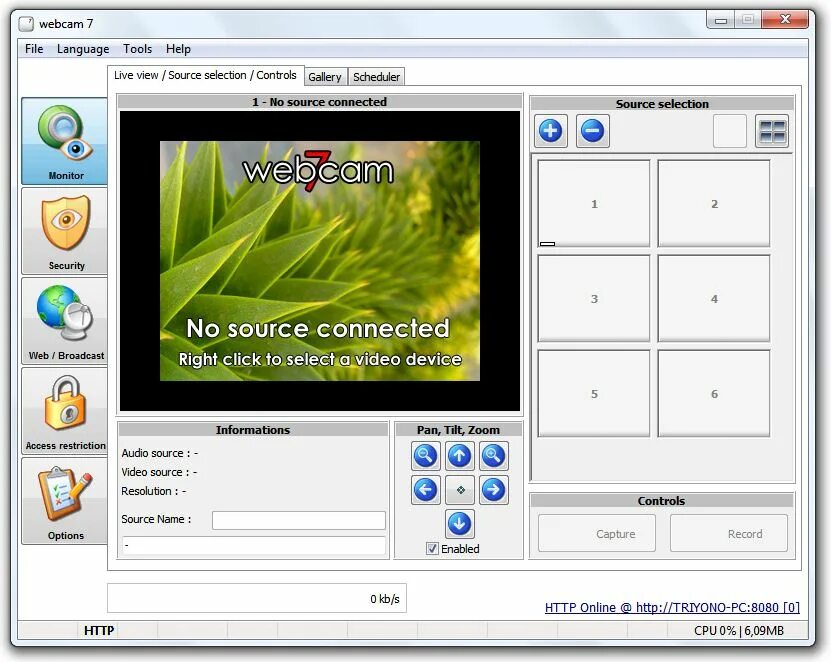Pan camera left with the left arrow
The height and width of the screenshot is (662, 831).
click(426, 490)
